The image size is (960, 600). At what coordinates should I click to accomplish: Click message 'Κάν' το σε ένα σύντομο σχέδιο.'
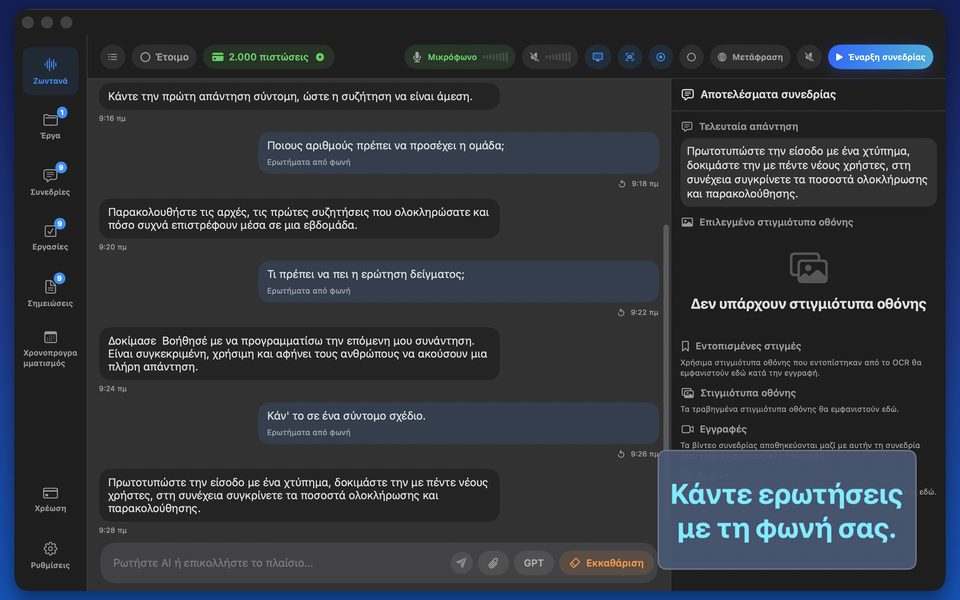459,422
